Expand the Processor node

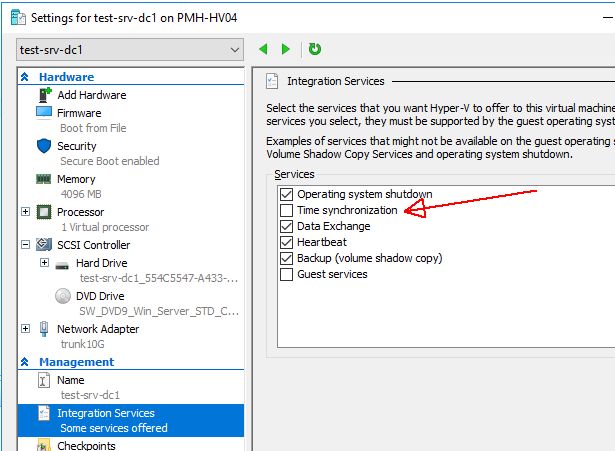pyautogui.click(x=25, y=212)
